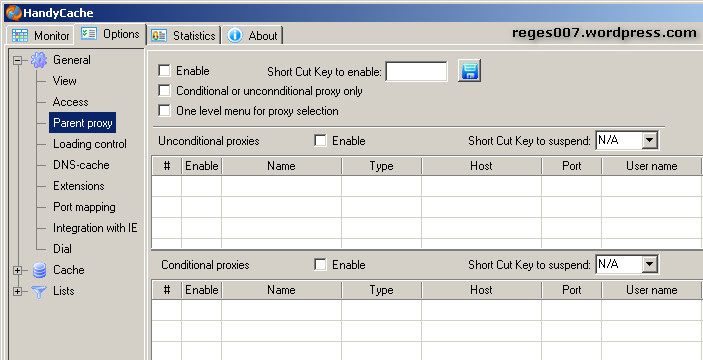Enable the Unconditional proxies checkbox
Image resolution: width=703 pixels, height=360 pixels.
[320, 141]
